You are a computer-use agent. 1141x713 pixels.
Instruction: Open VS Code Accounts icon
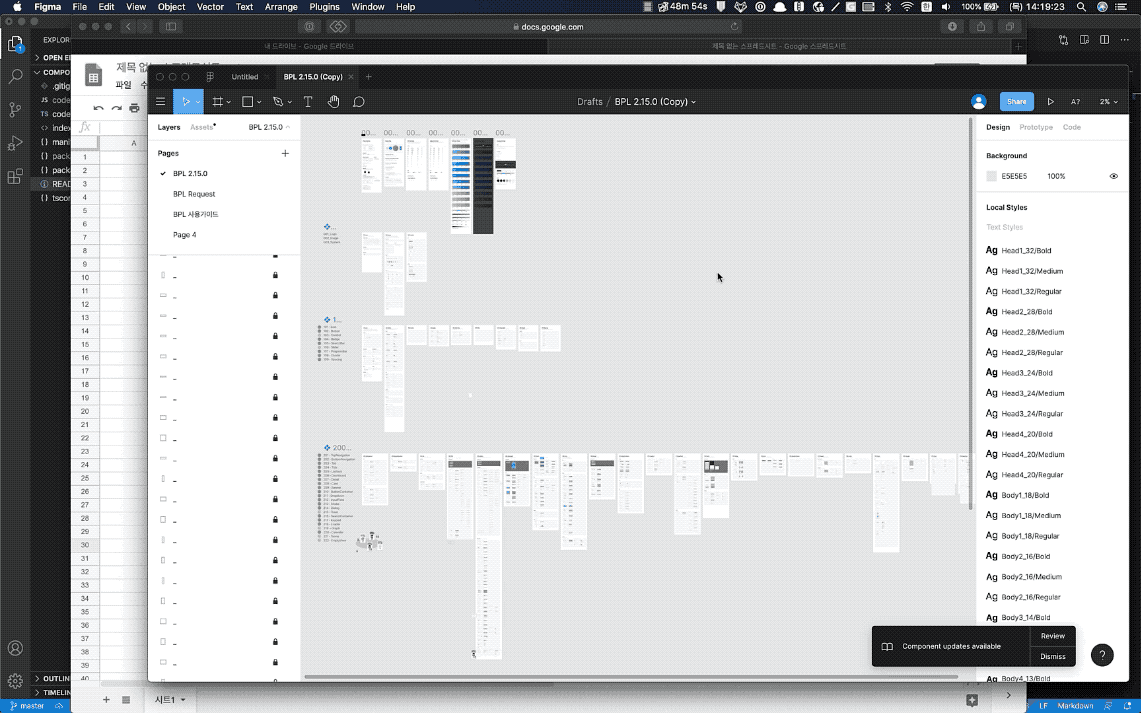tap(15, 648)
